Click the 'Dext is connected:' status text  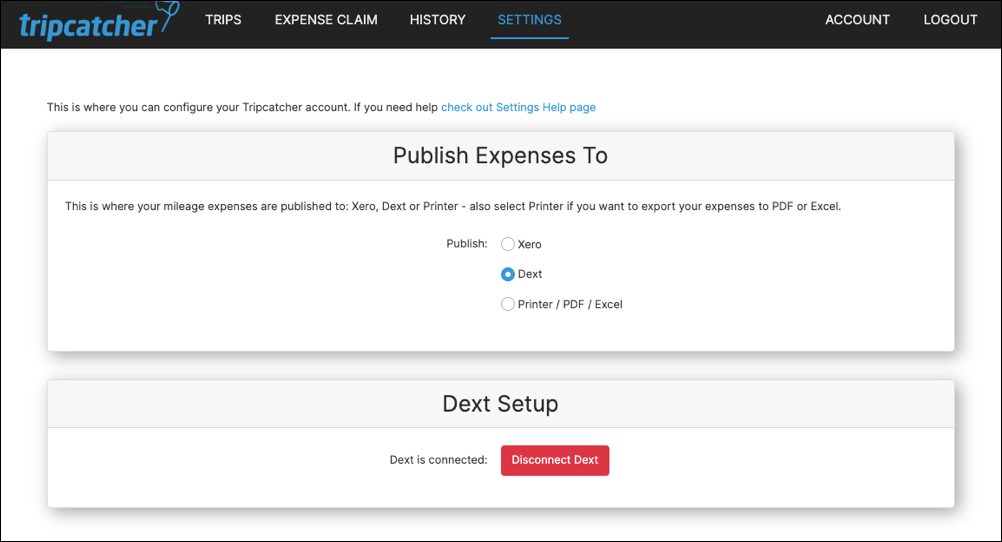tap(438, 460)
